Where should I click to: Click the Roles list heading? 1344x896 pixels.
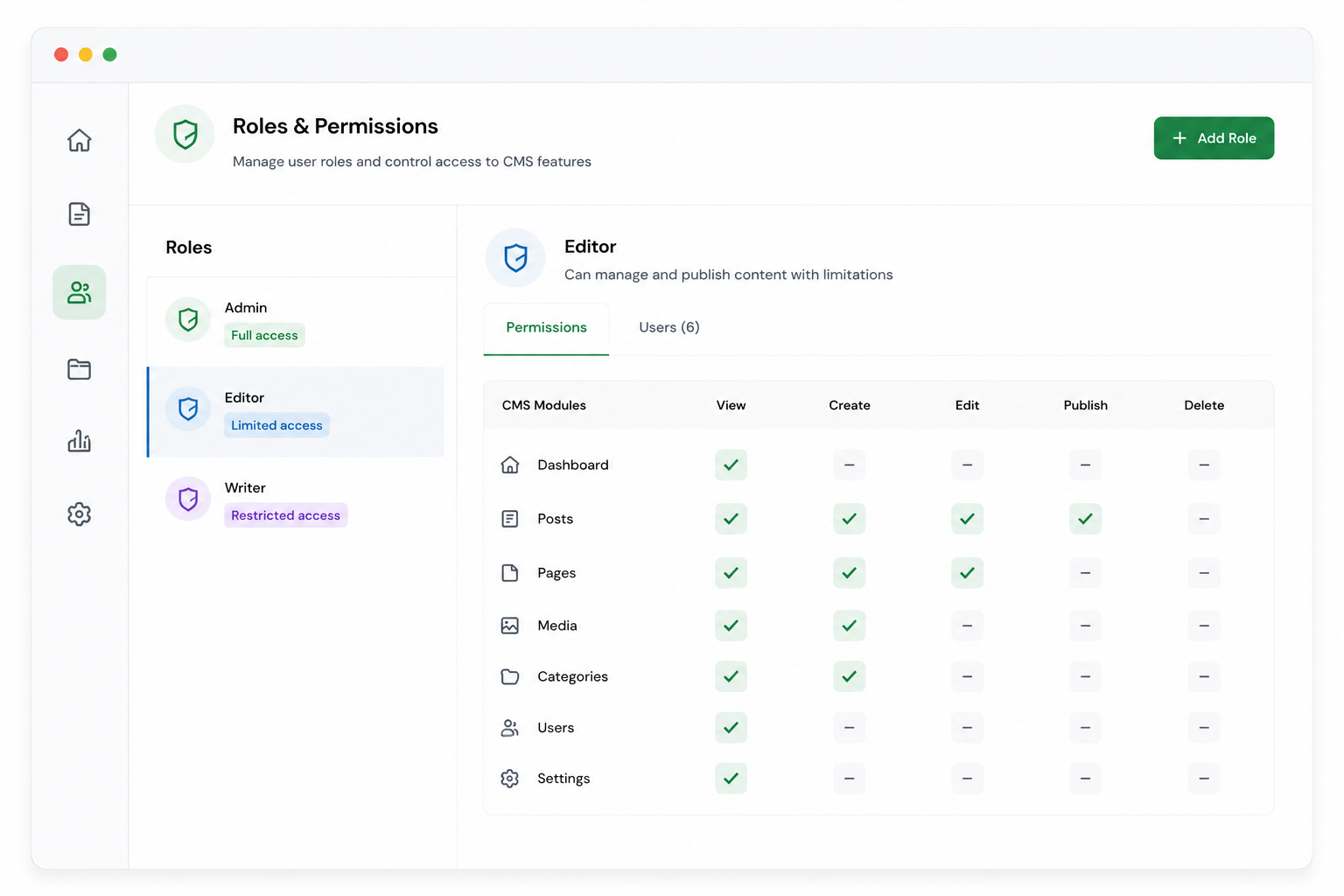[x=189, y=248]
